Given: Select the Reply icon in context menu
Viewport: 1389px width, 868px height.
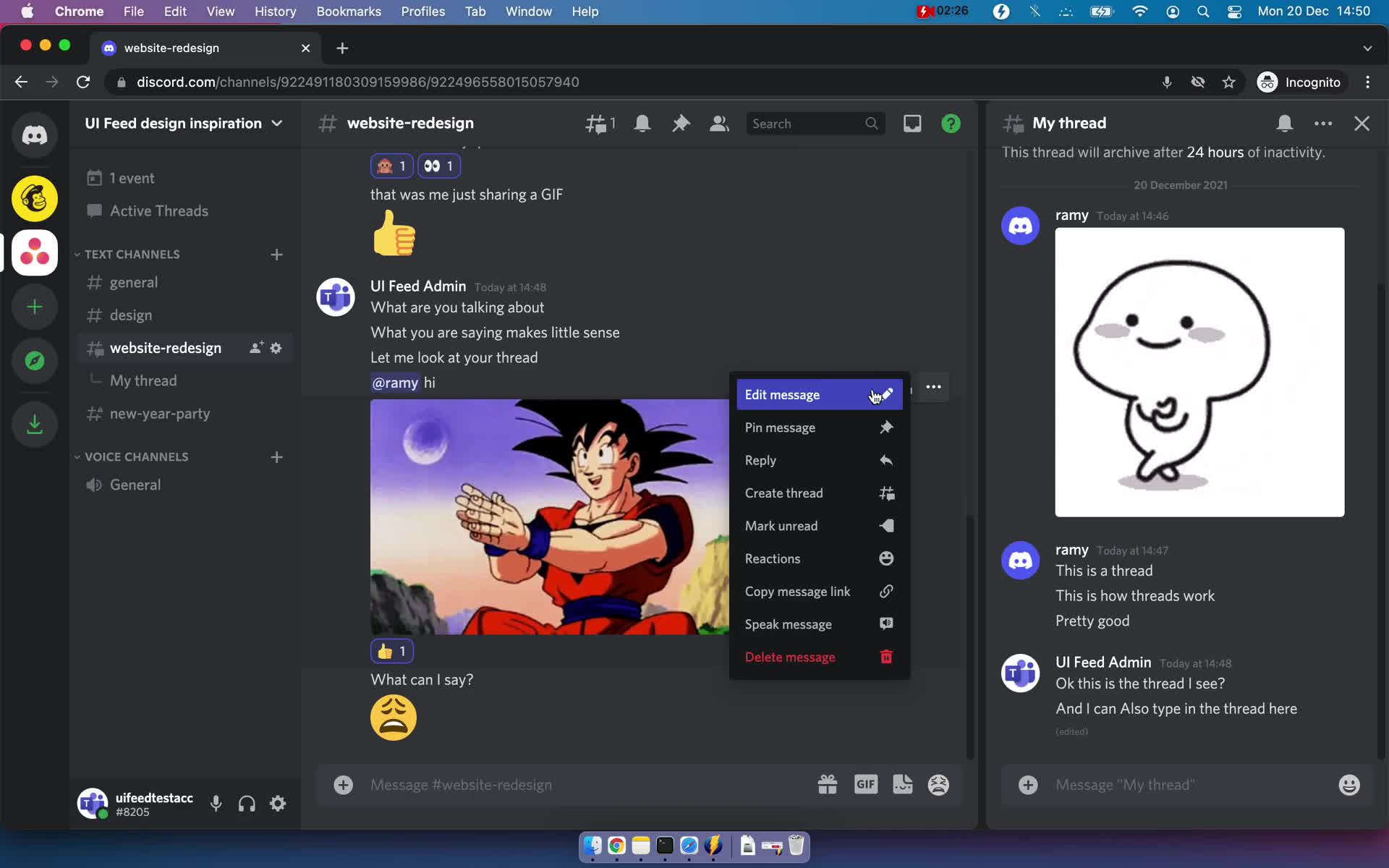Looking at the screenshot, I should pos(884,460).
